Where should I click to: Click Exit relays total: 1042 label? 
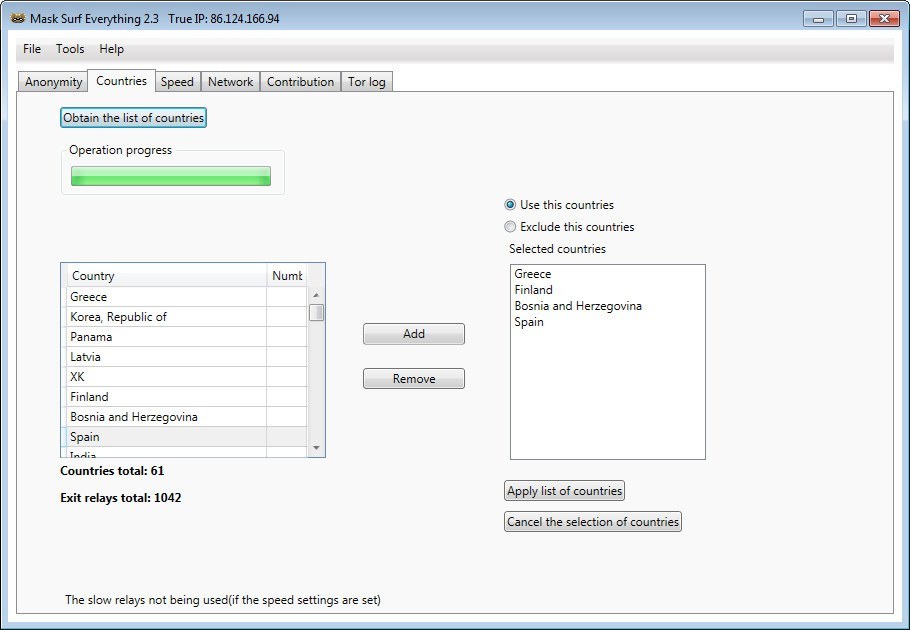click(x=121, y=498)
